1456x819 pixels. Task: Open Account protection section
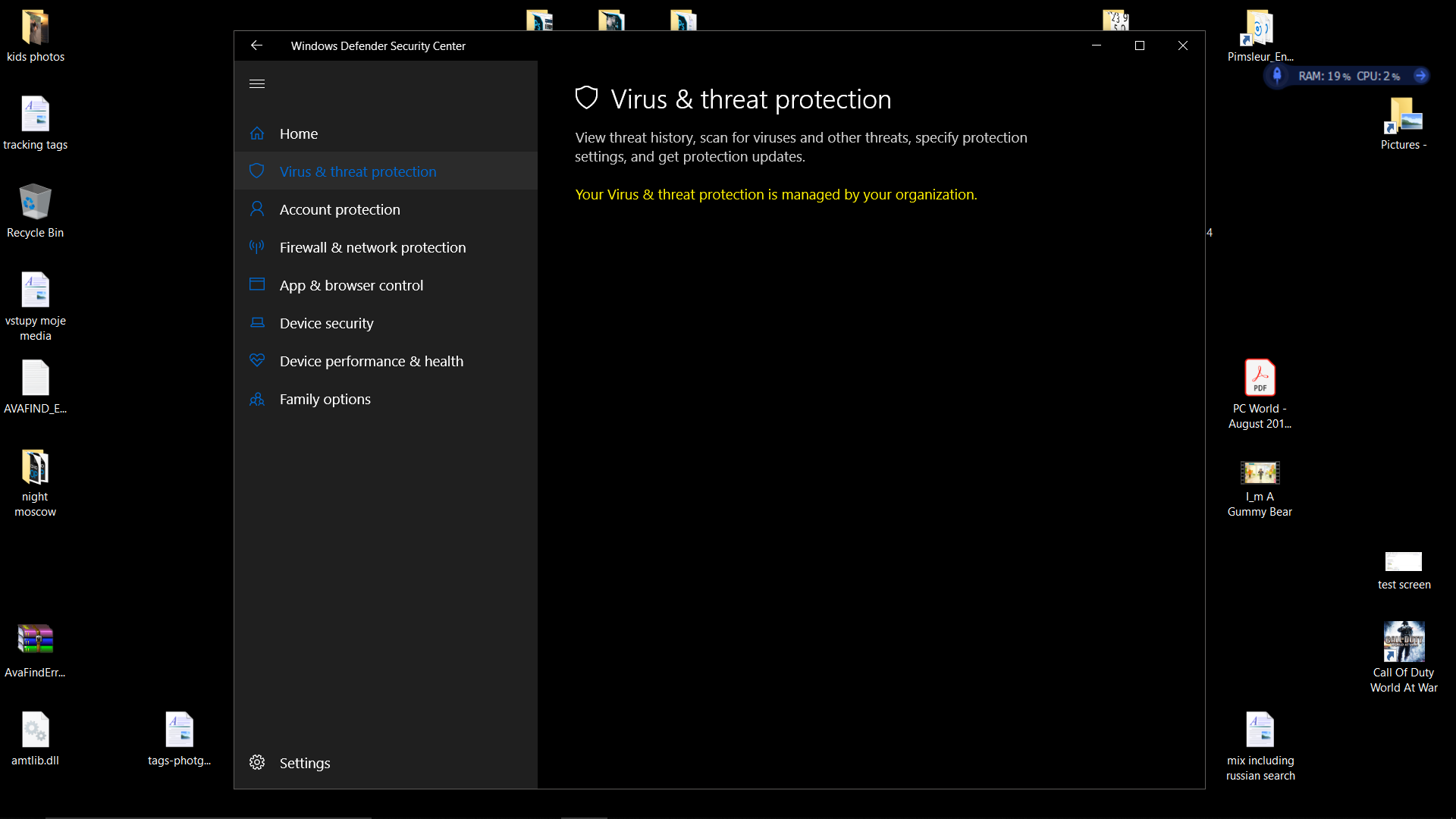click(x=386, y=209)
